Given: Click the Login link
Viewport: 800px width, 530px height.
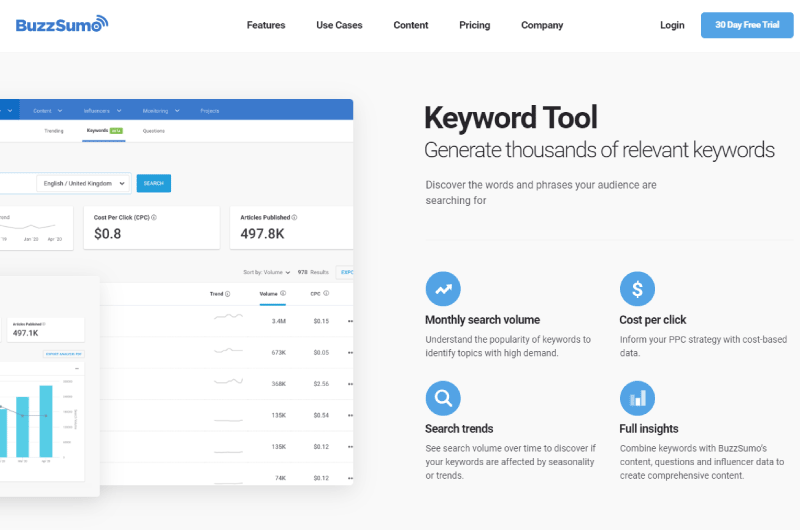Looking at the screenshot, I should 672,25.
